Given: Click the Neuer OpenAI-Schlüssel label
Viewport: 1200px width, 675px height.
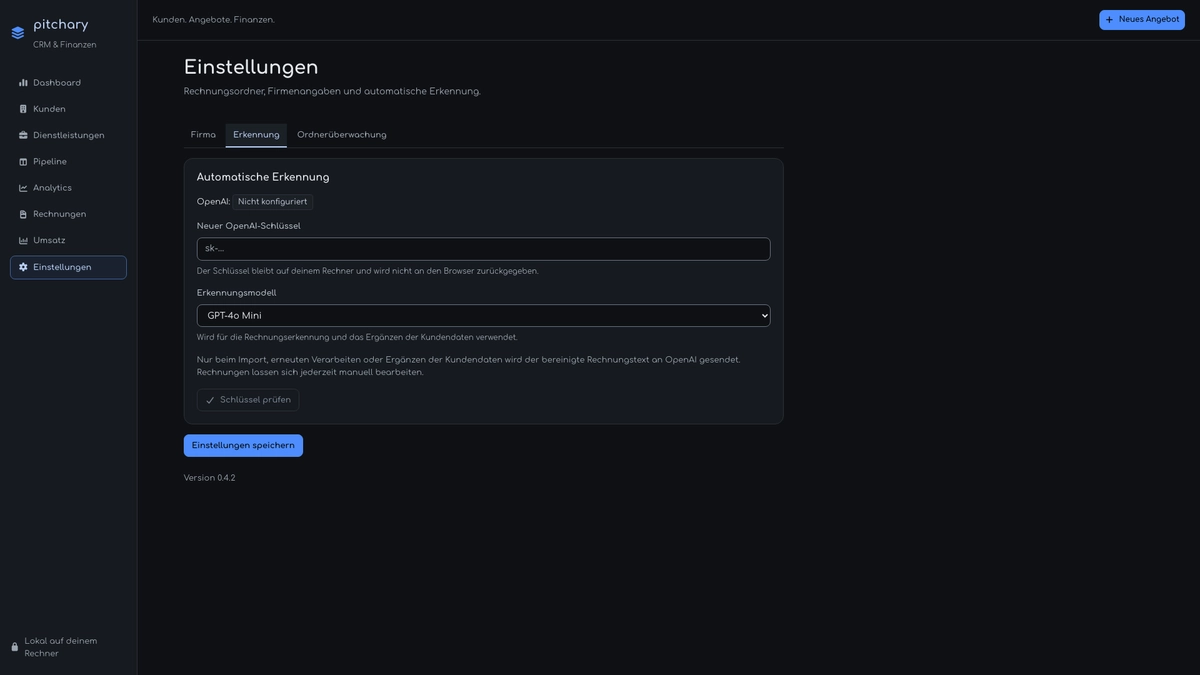Looking at the screenshot, I should [249, 226].
